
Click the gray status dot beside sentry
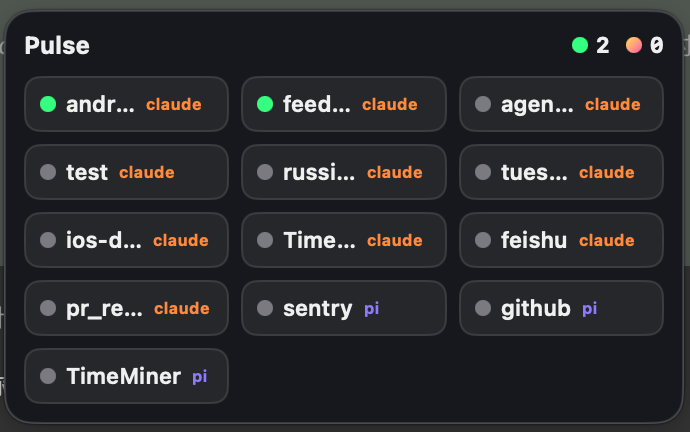tap(265, 308)
